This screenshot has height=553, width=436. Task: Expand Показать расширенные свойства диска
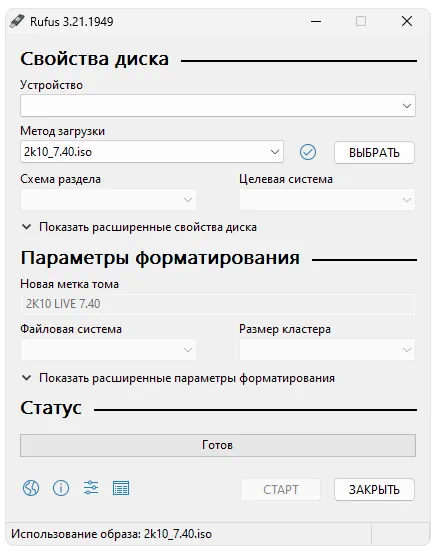coord(139,227)
